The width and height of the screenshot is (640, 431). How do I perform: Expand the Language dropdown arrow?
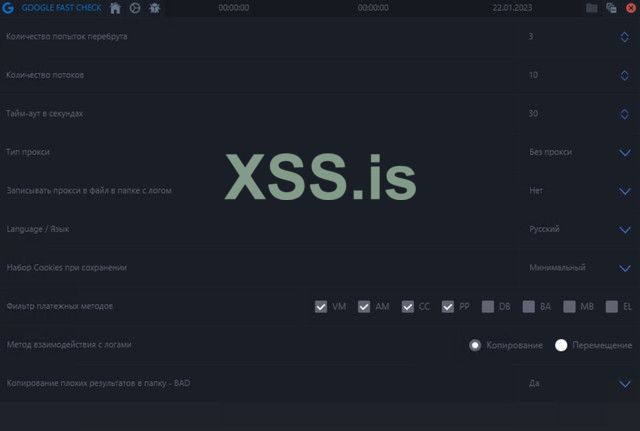[x=625, y=230]
